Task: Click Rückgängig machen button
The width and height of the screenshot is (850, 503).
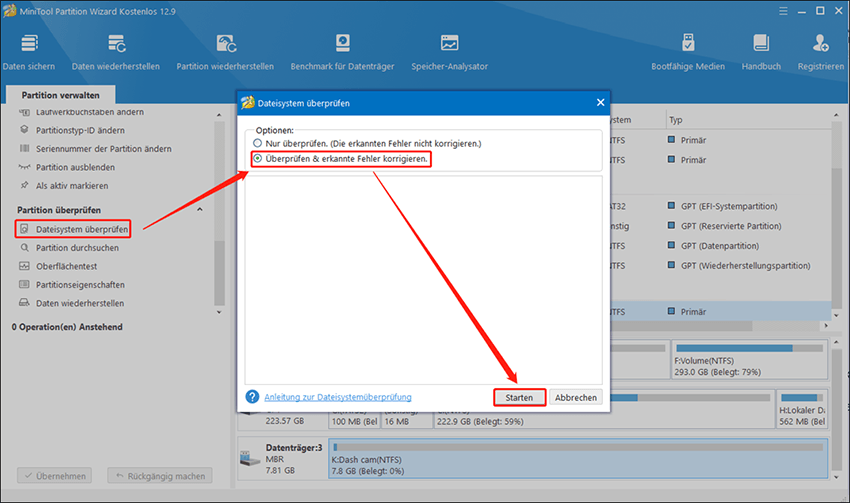Action: (160, 476)
